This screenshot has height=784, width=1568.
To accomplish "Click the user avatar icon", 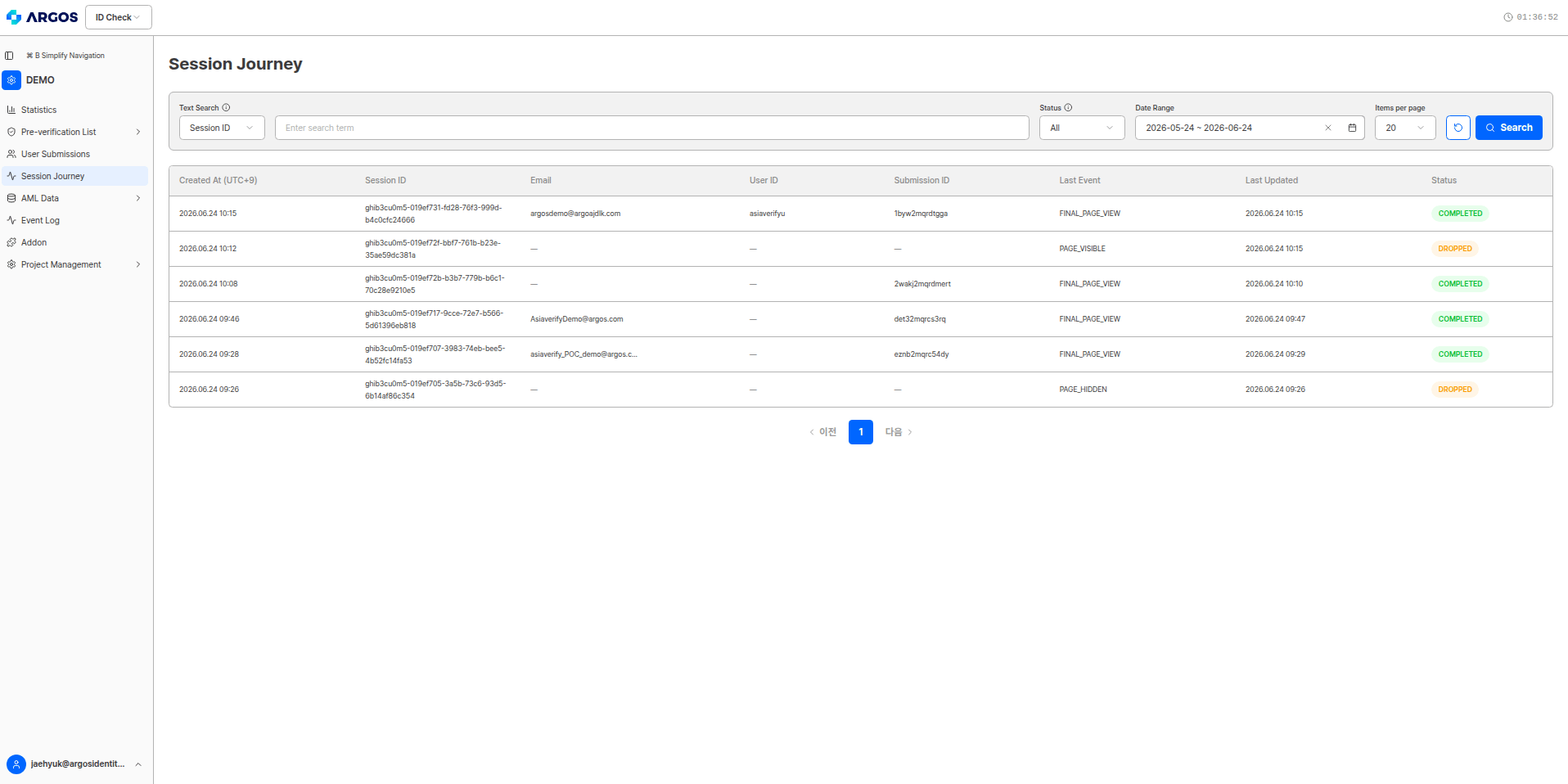I will 16,764.
